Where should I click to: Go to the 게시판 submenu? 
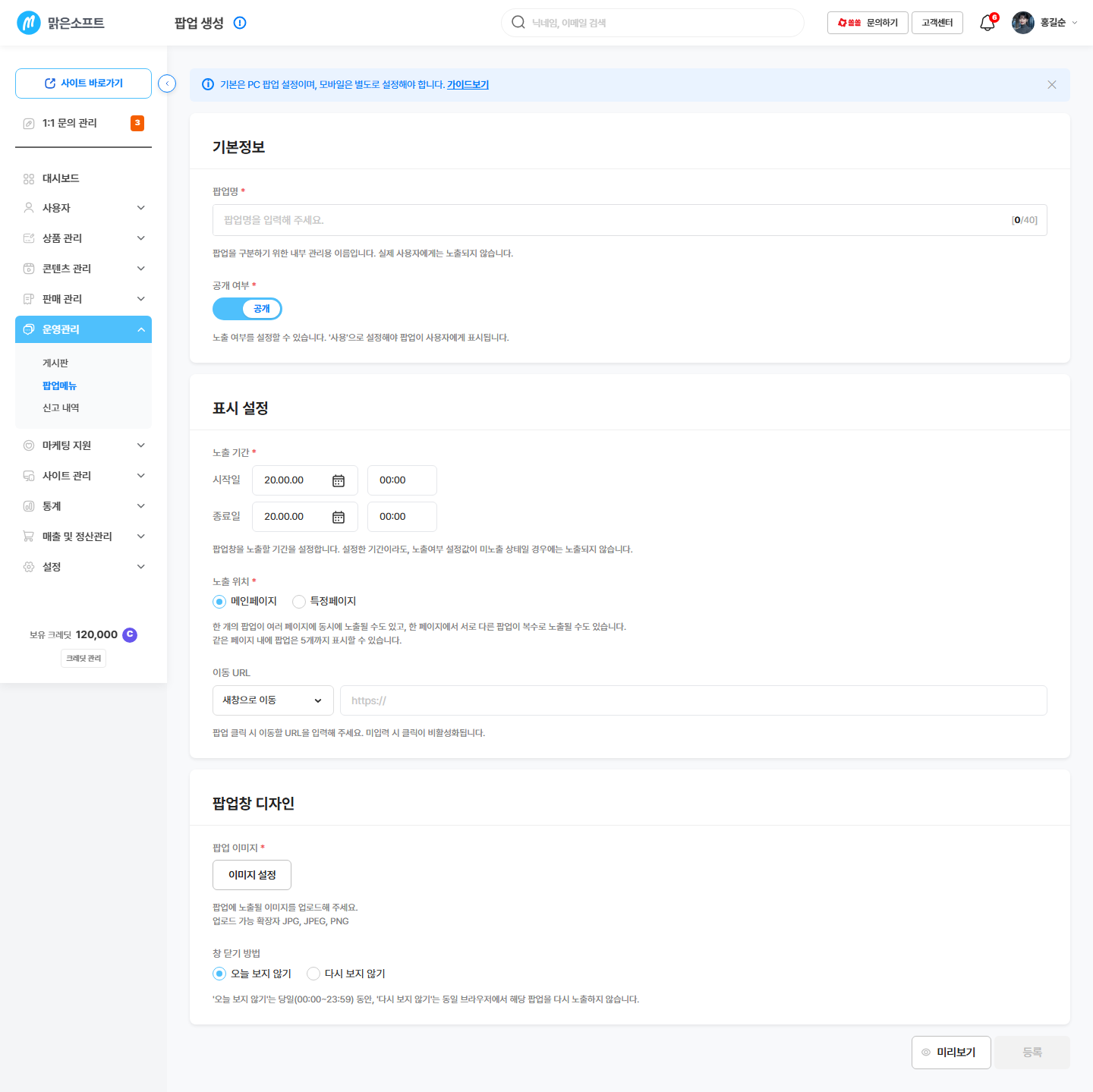pyautogui.click(x=55, y=363)
